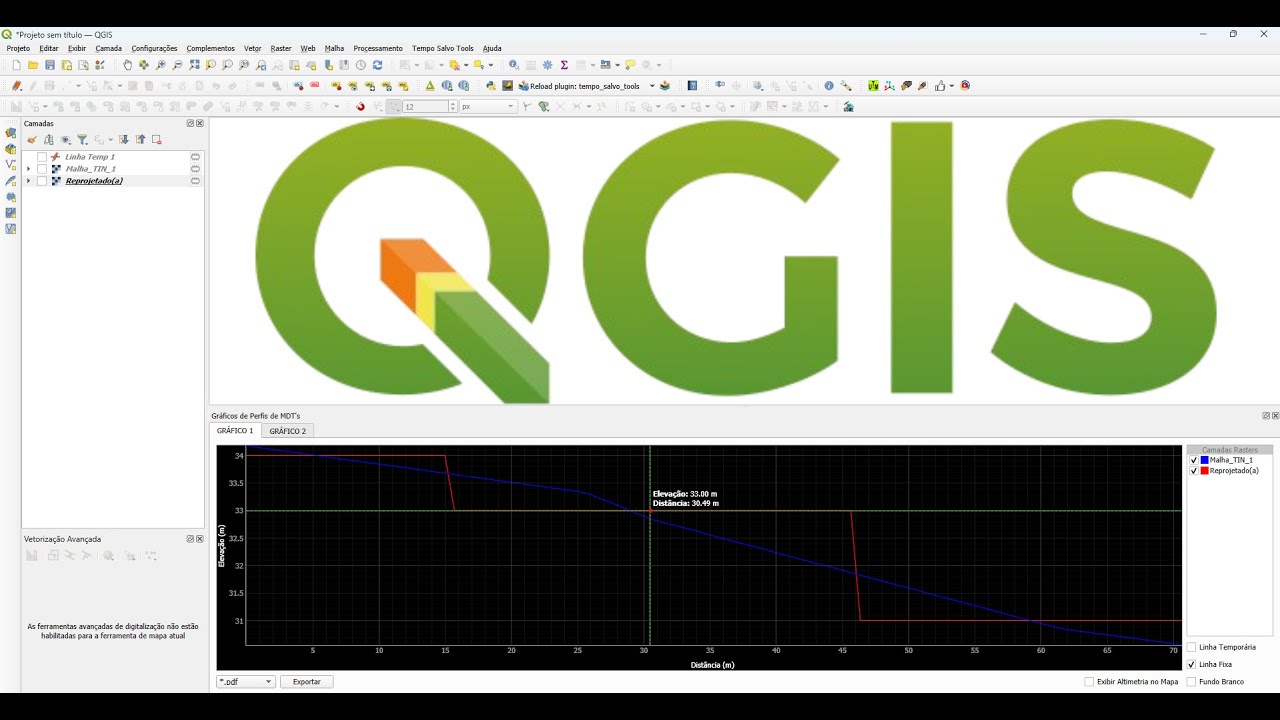
Task: Adjust the snapping tolerance 12 spinner arrows
Action: click(453, 106)
